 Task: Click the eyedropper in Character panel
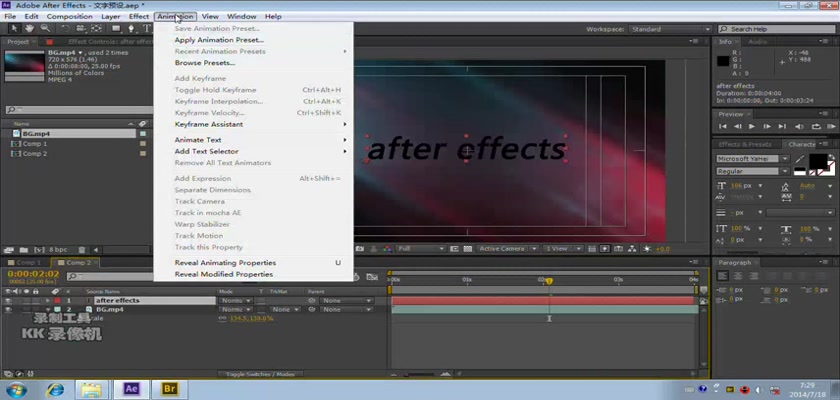[x=800, y=159]
